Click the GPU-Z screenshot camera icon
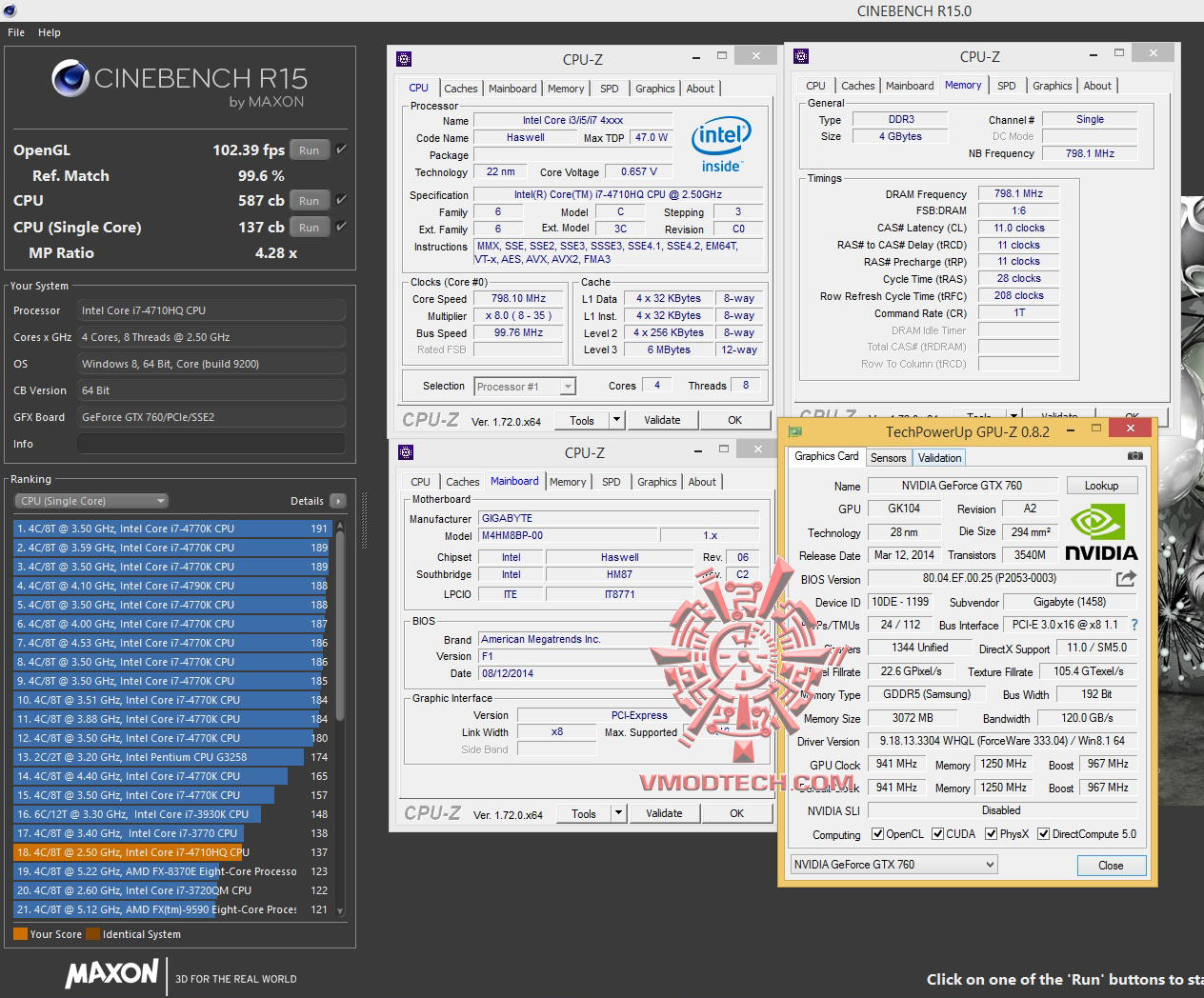 pyautogui.click(x=1134, y=456)
